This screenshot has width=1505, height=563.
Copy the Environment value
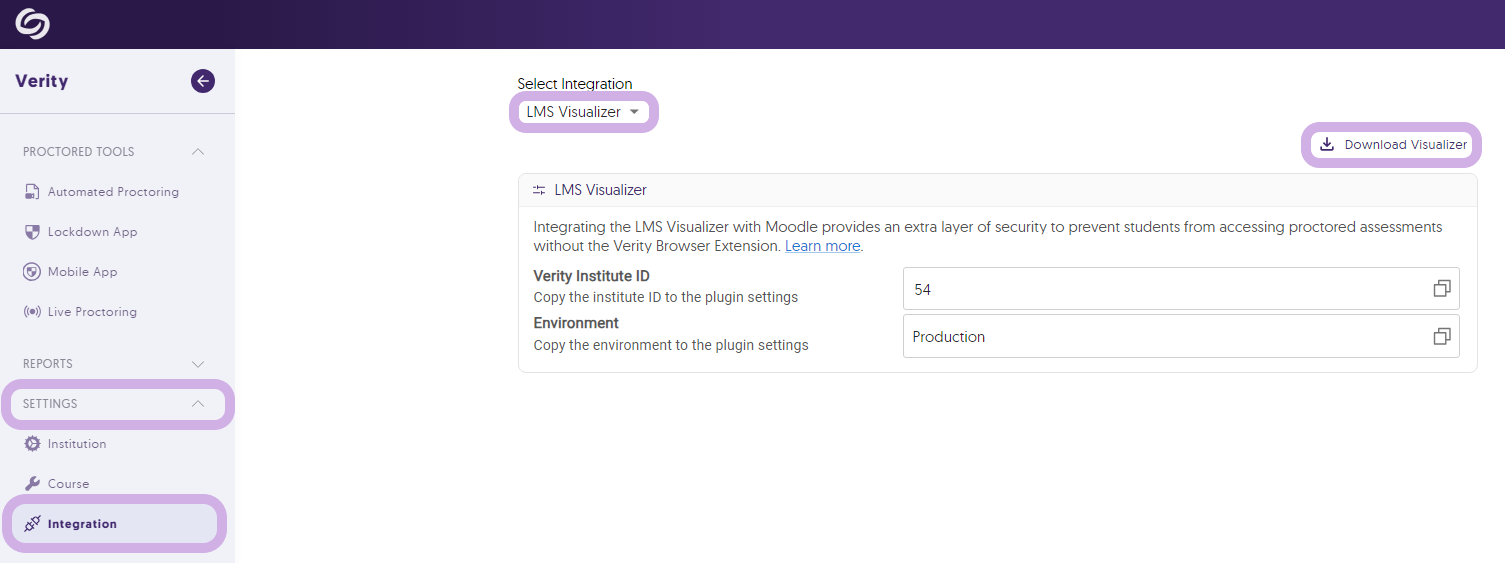pyautogui.click(x=1441, y=337)
